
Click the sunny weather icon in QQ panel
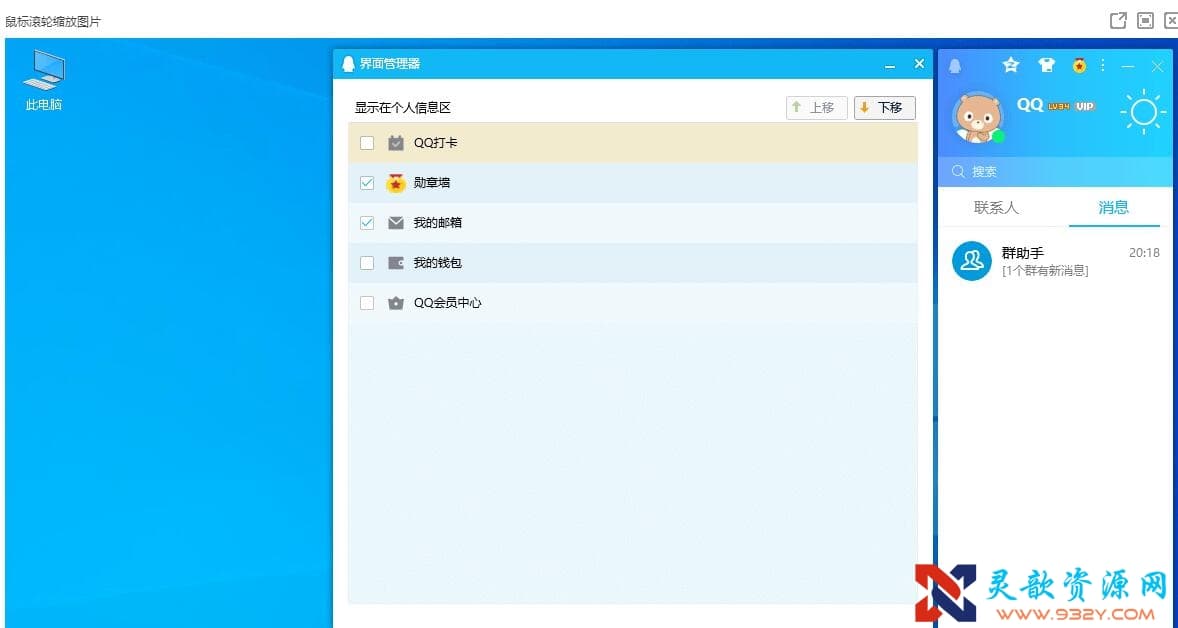pyautogui.click(x=1143, y=112)
